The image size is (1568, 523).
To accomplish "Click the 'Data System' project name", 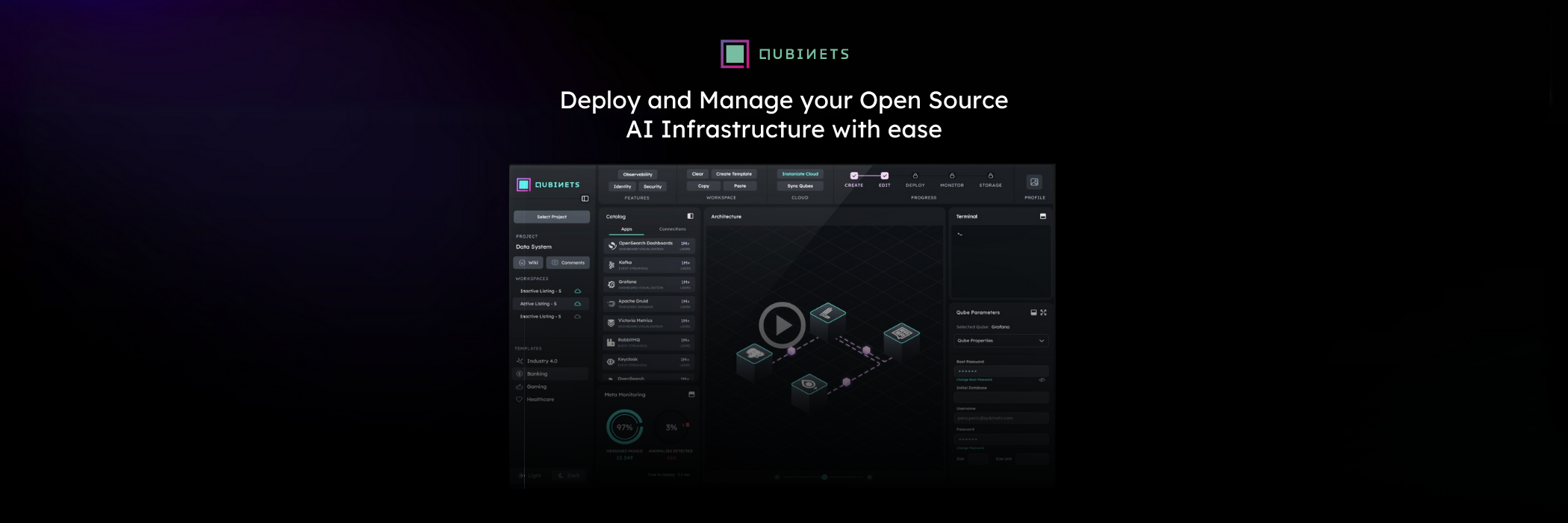I will pyautogui.click(x=534, y=247).
